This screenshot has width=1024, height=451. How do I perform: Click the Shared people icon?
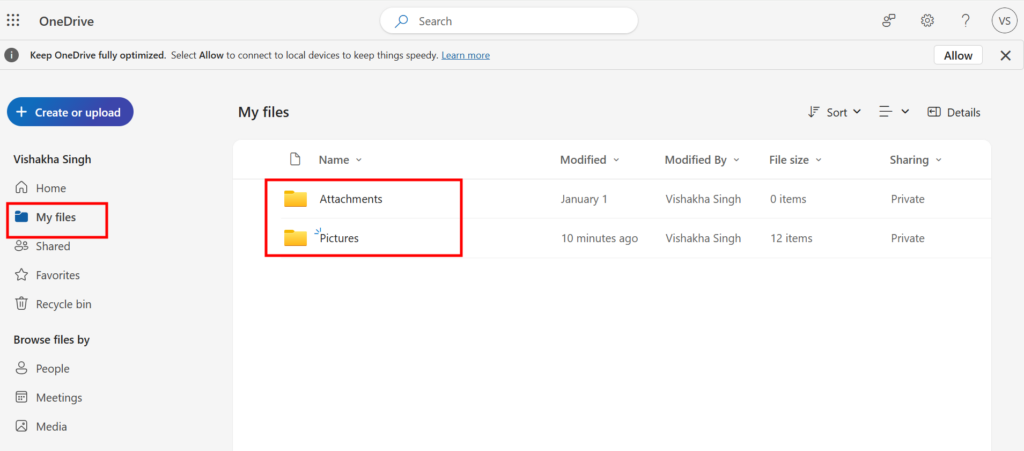(x=22, y=246)
